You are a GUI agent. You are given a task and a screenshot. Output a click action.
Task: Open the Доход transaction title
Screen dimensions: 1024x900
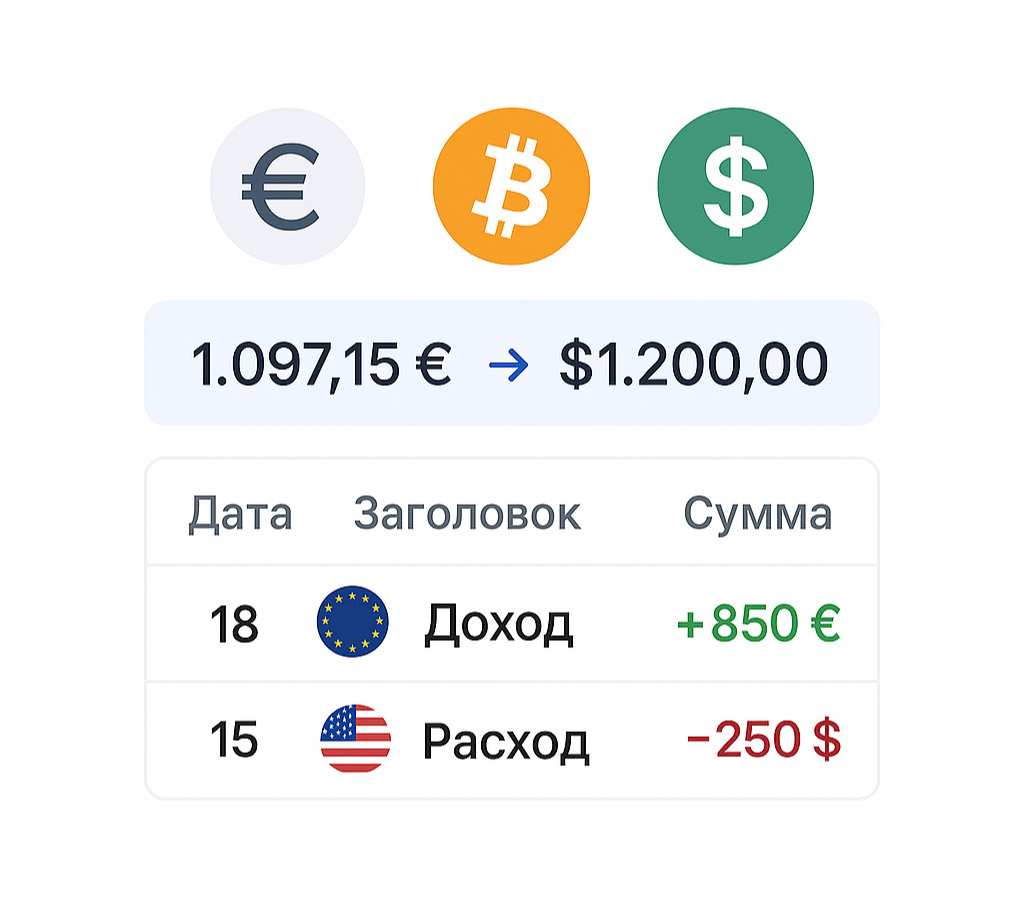tap(498, 624)
